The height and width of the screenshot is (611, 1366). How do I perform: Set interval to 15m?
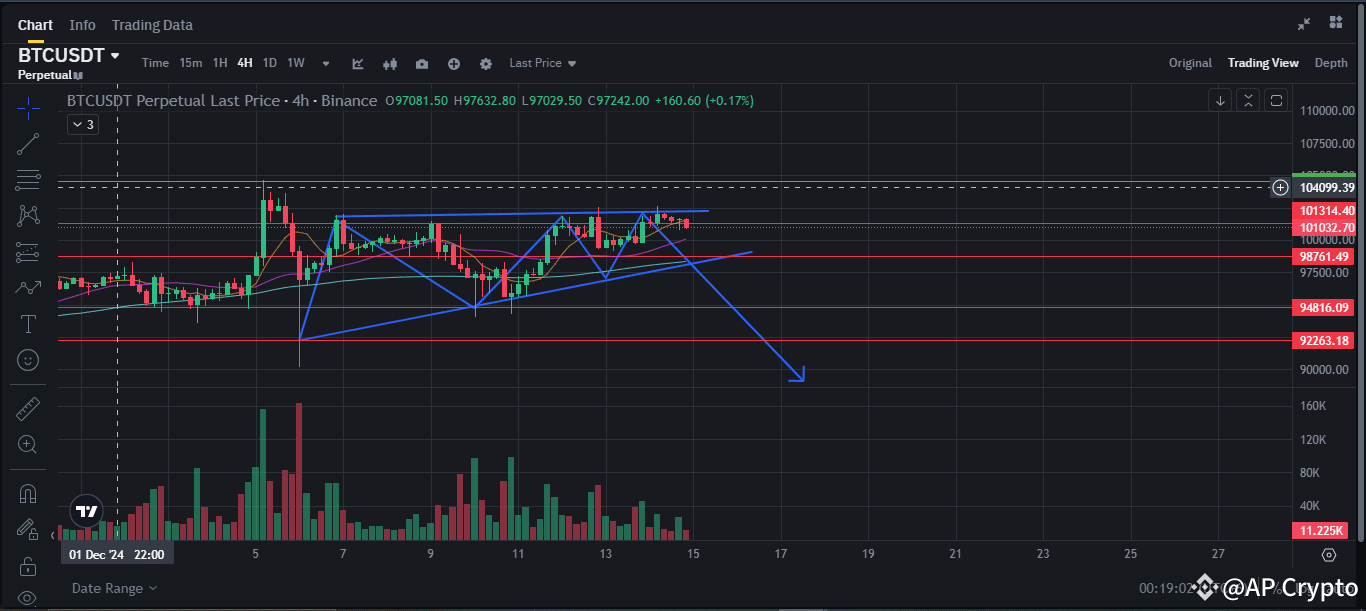pyautogui.click(x=191, y=63)
